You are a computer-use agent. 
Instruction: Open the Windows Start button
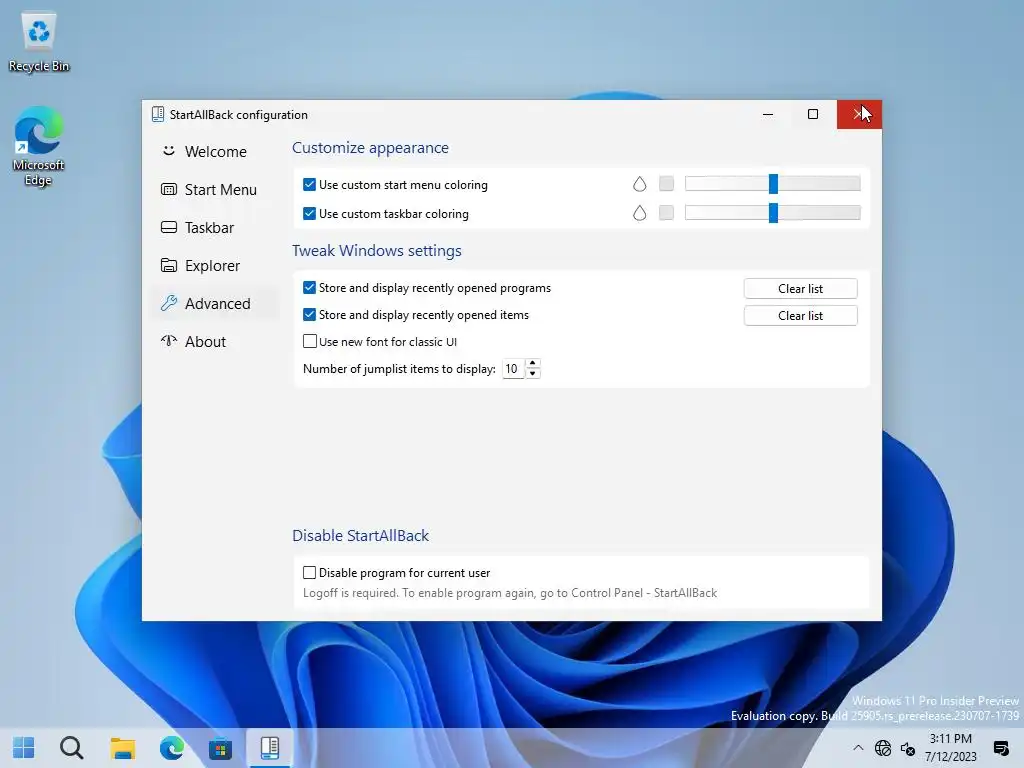(x=24, y=748)
